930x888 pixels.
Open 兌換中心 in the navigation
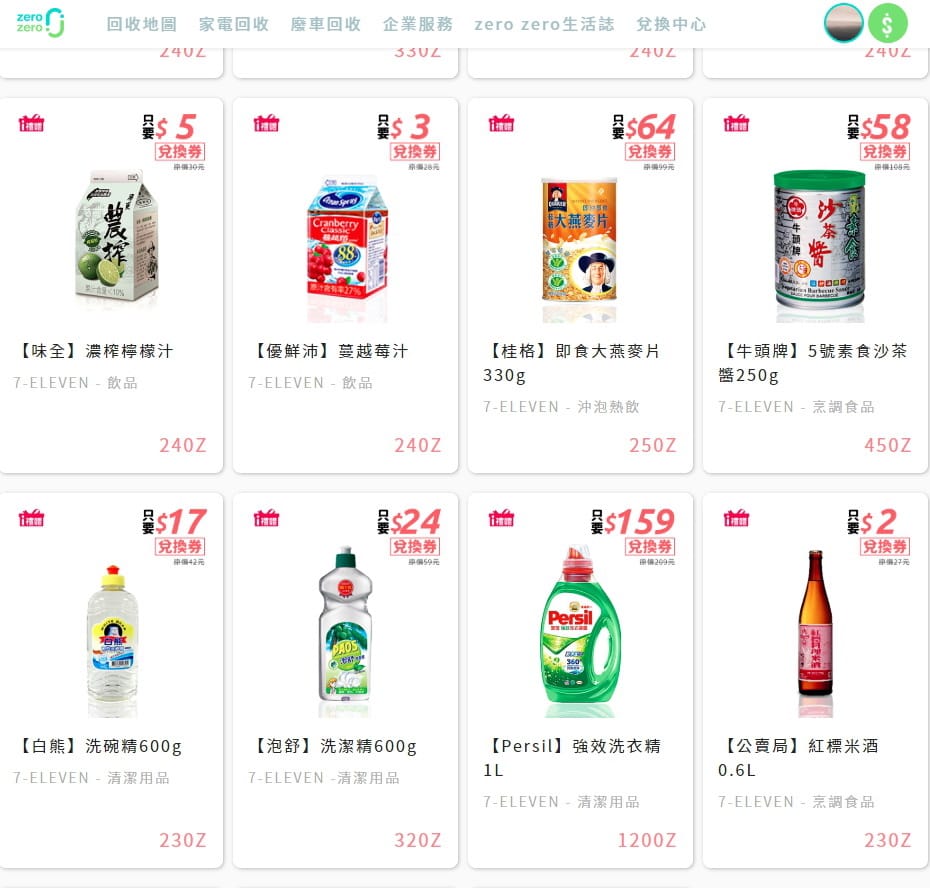point(671,24)
